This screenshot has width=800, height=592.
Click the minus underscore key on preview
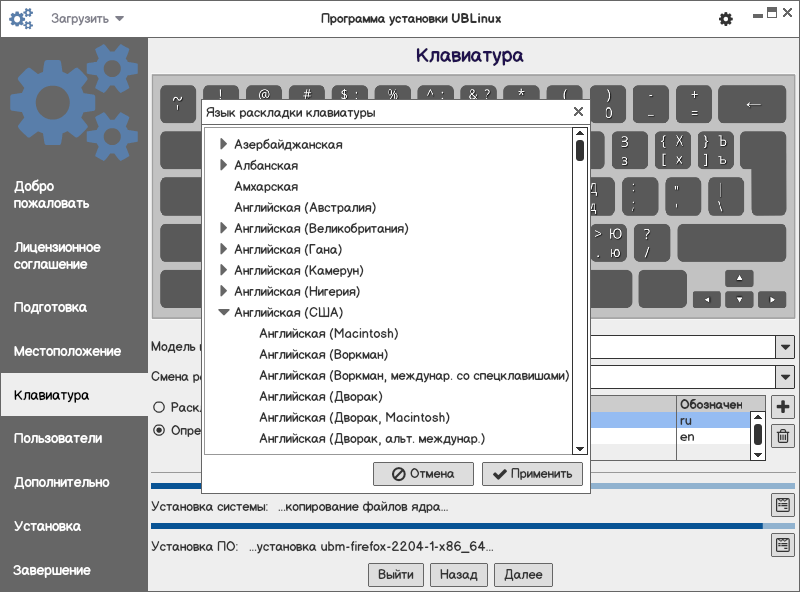pyautogui.click(x=651, y=104)
